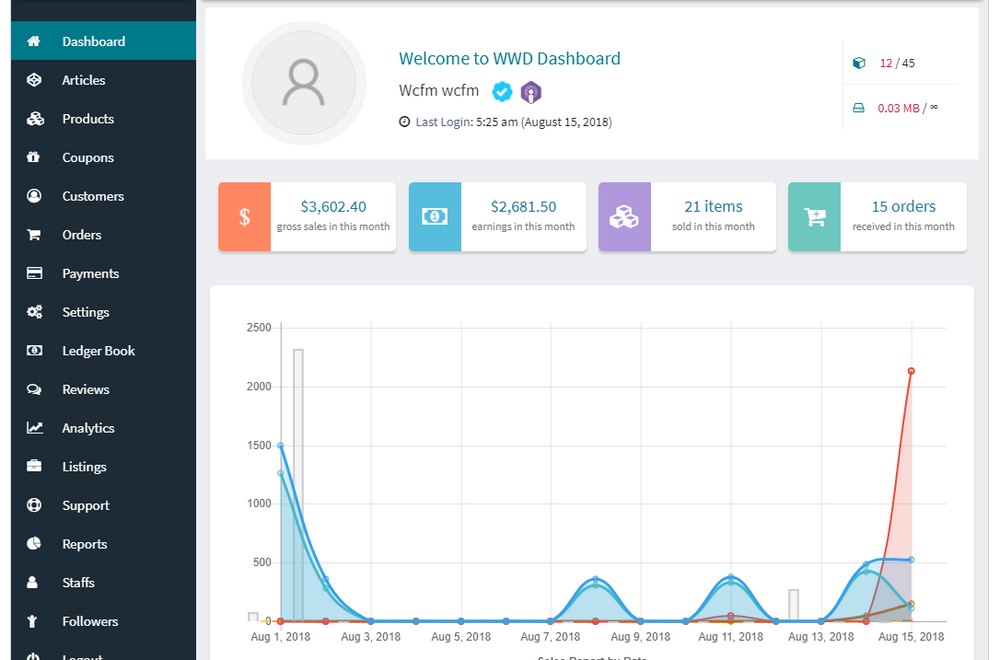Open the Staffs menu item
1000x660 pixels.
pyautogui.click(x=103, y=582)
